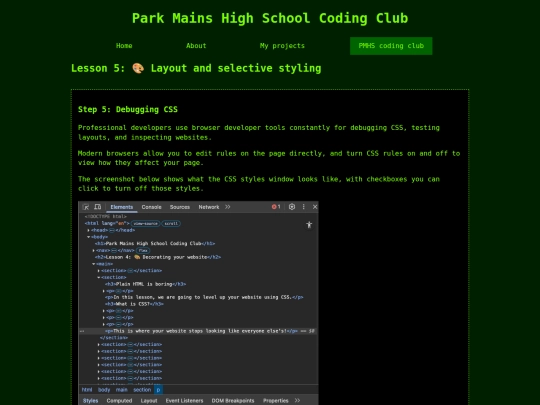Click the red error count badge

[276, 207]
